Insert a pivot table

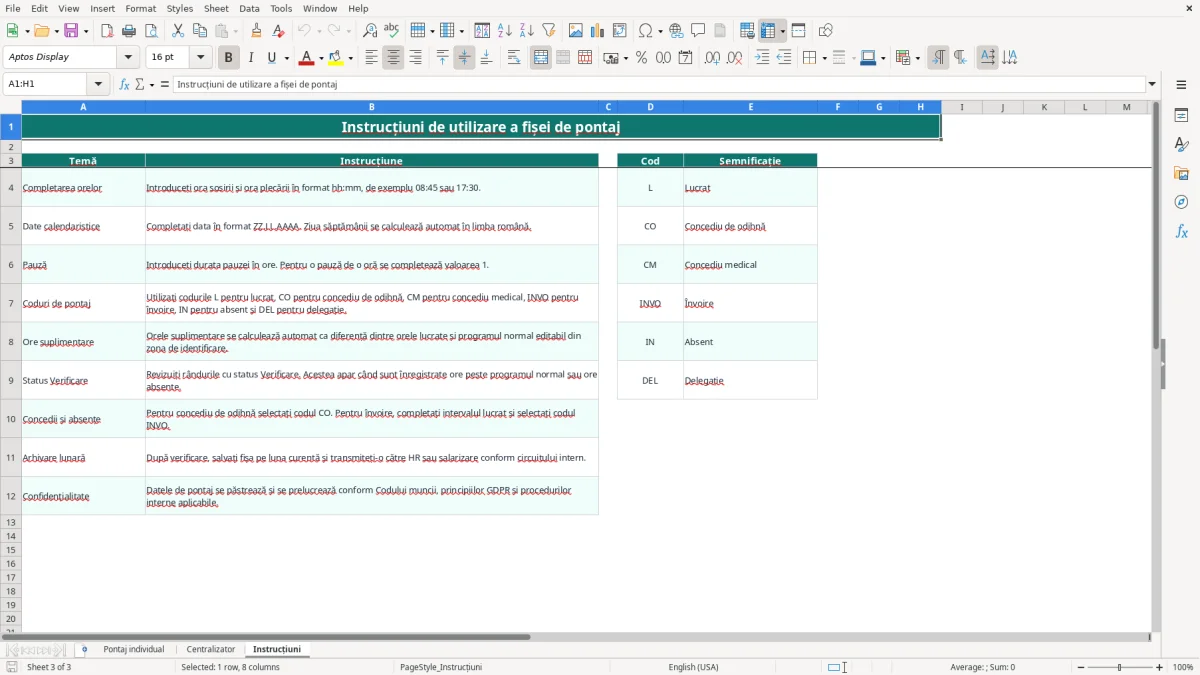(x=620, y=31)
